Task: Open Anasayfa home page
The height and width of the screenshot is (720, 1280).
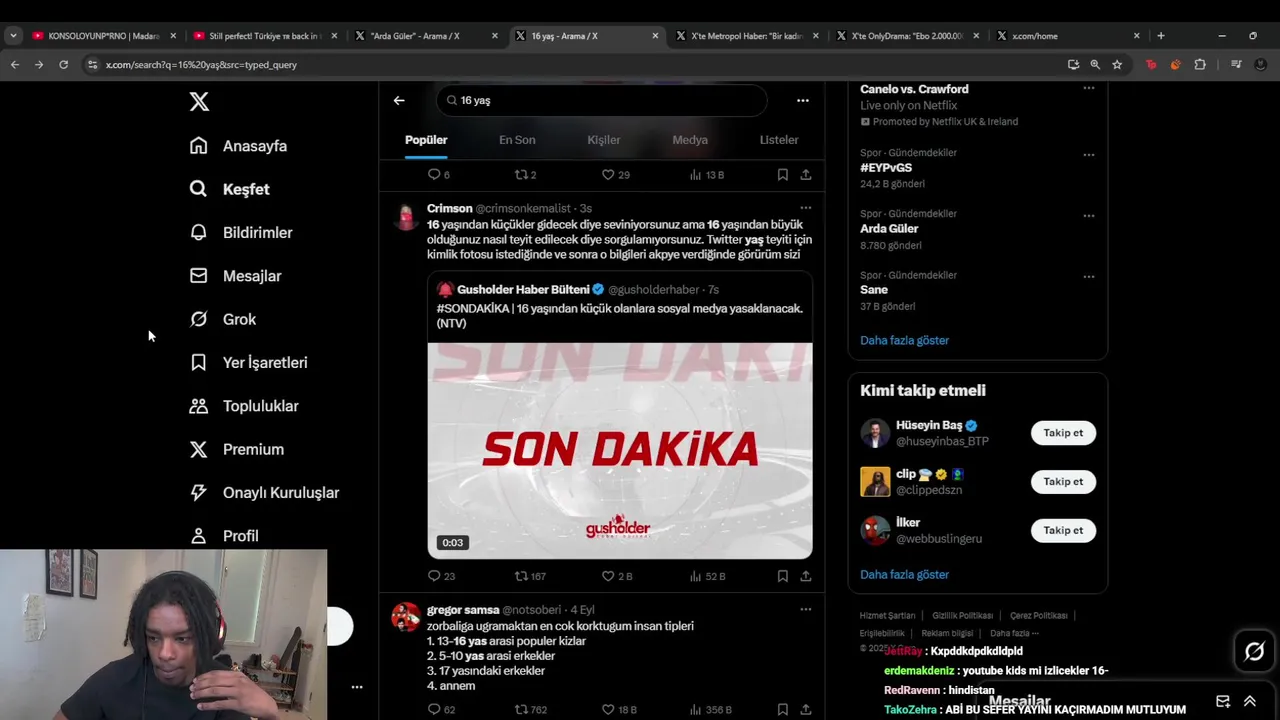Action: pyautogui.click(x=239, y=146)
